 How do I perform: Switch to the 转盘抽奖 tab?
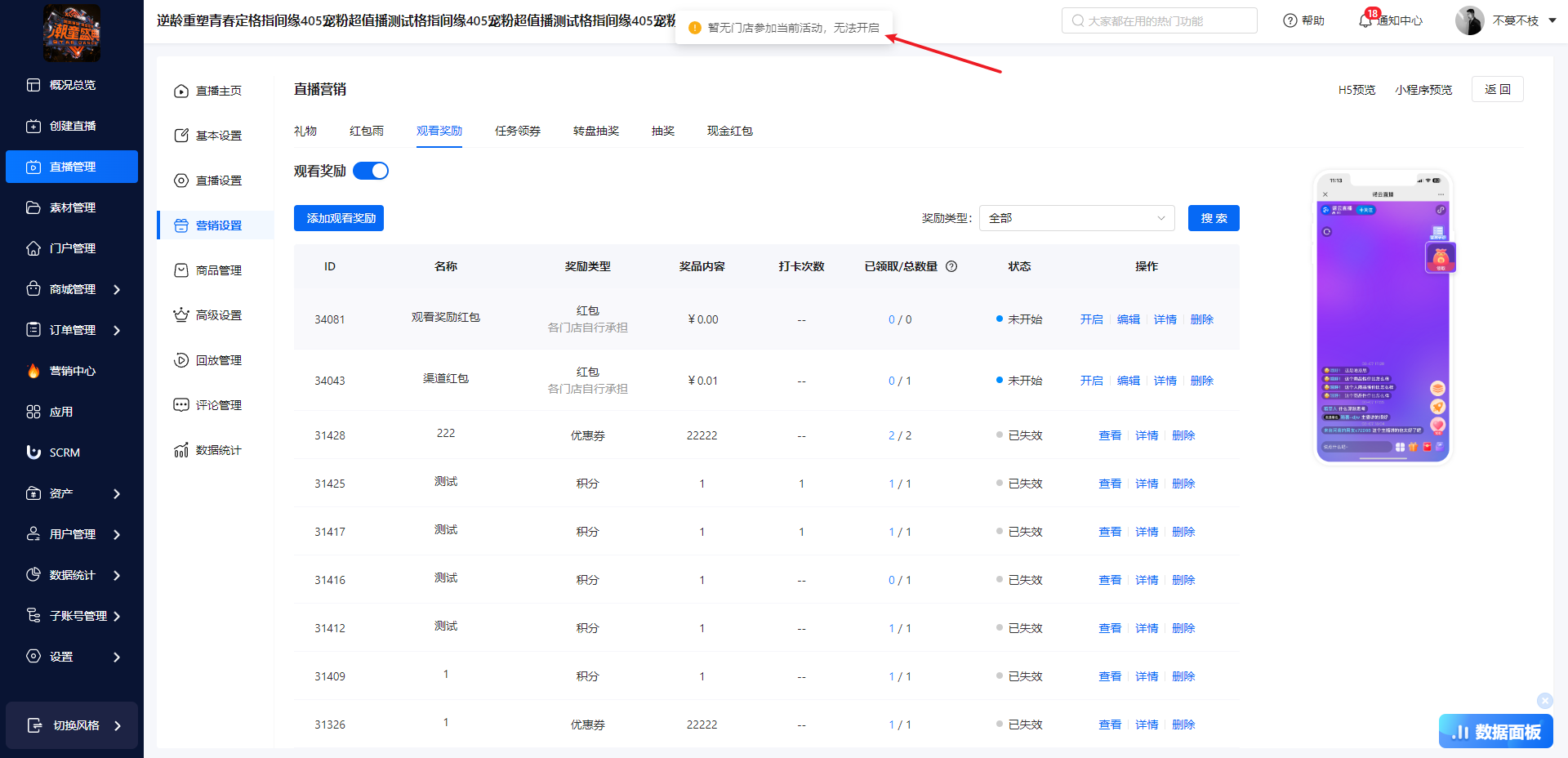(596, 131)
